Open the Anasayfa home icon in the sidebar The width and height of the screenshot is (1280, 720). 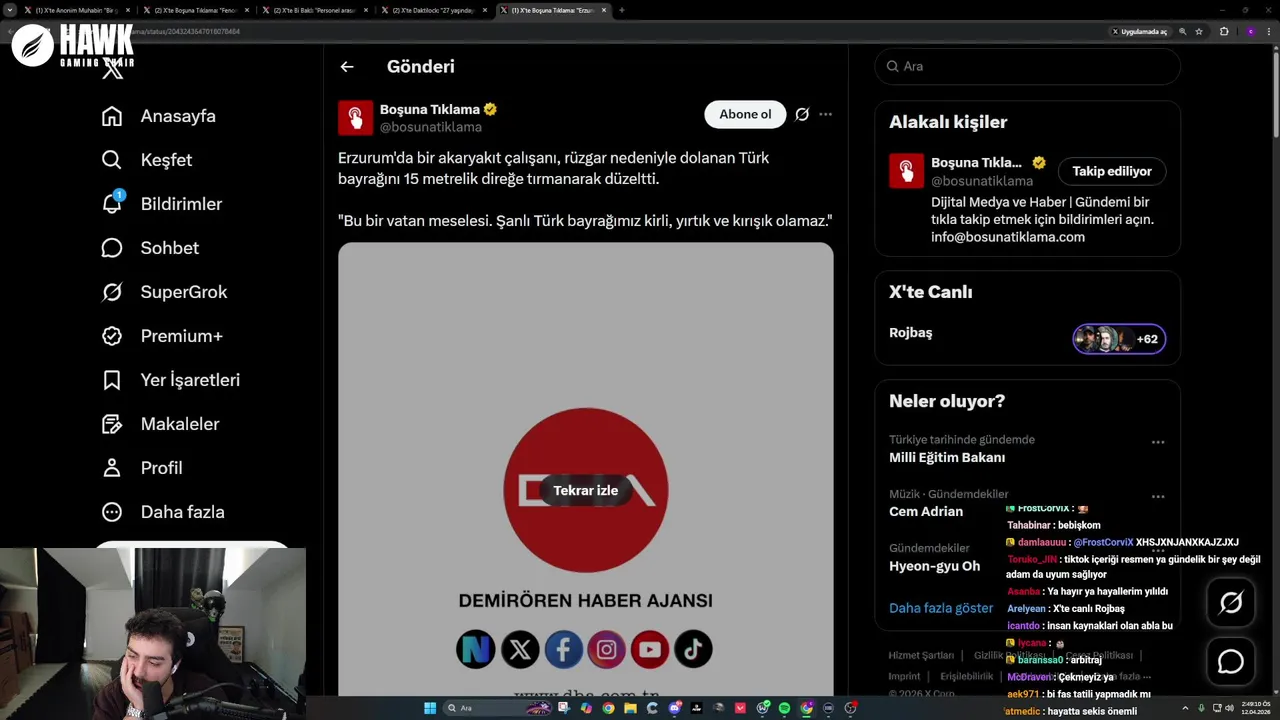[x=112, y=116]
